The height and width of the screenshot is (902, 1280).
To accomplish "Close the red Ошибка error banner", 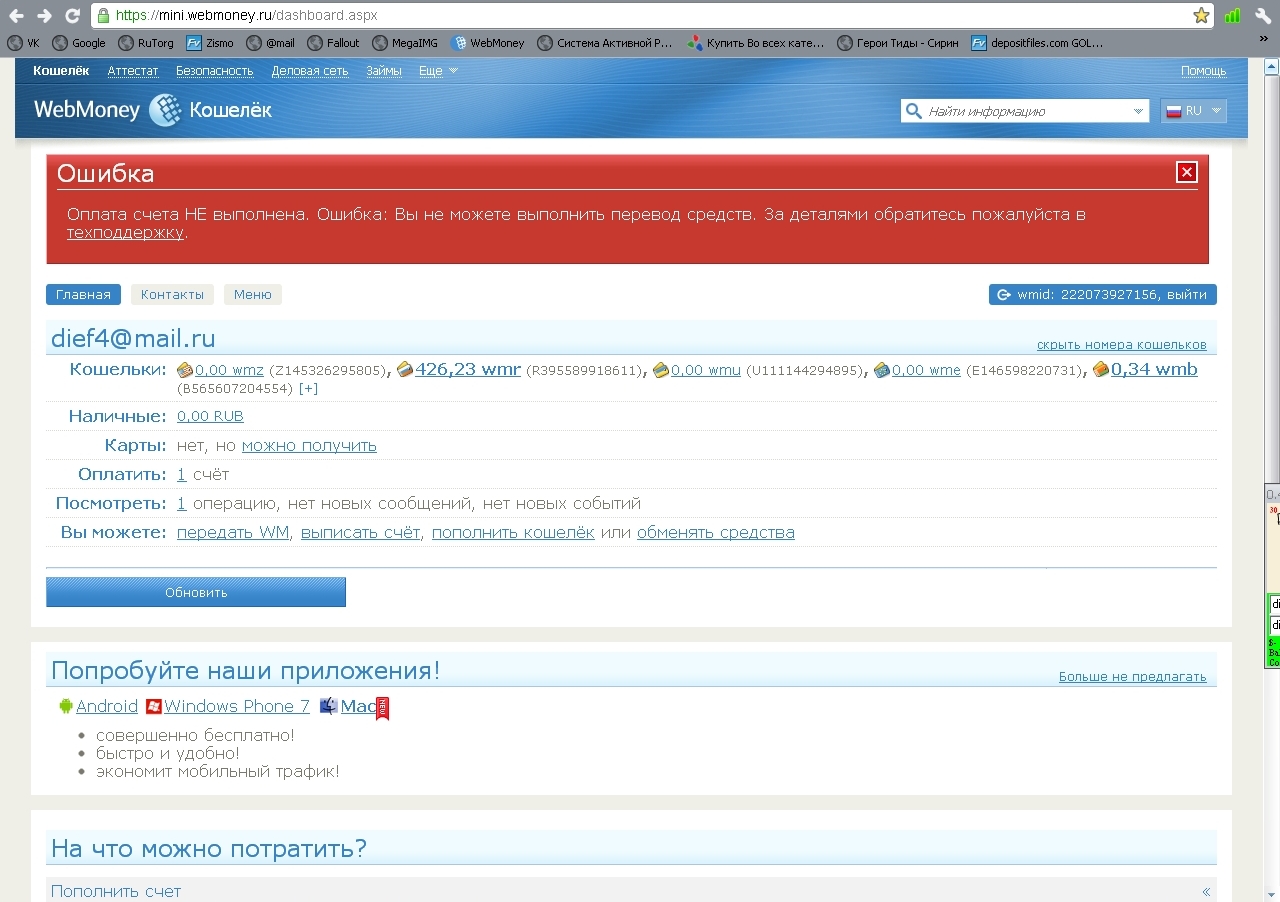I will [x=1187, y=172].
